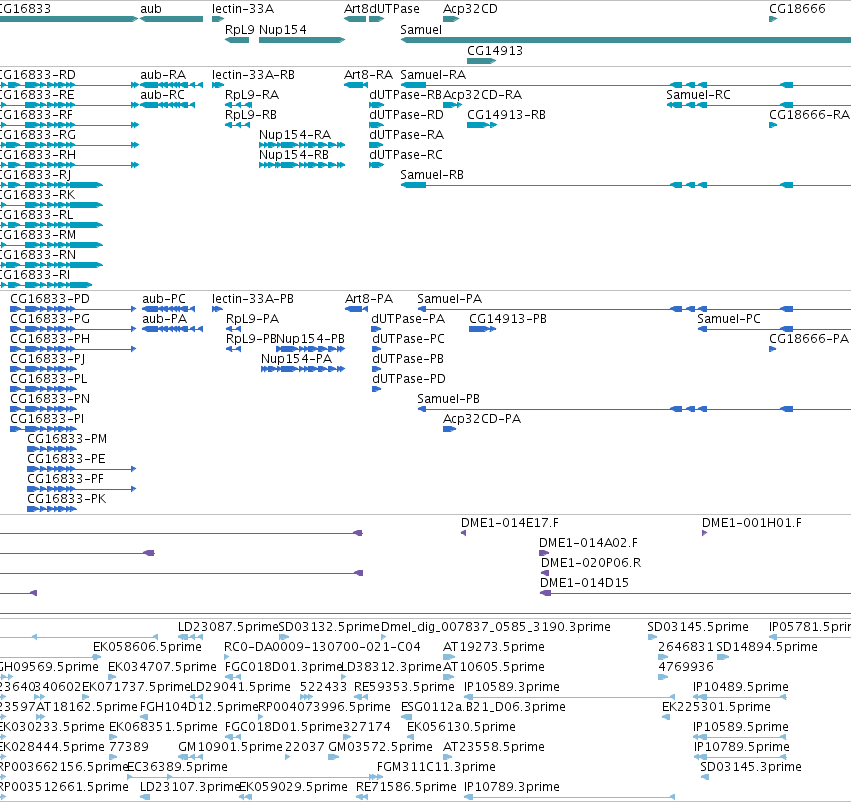The height and width of the screenshot is (802, 851).
Task: Click the lectin-33A gene label
Action: (x=243, y=9)
